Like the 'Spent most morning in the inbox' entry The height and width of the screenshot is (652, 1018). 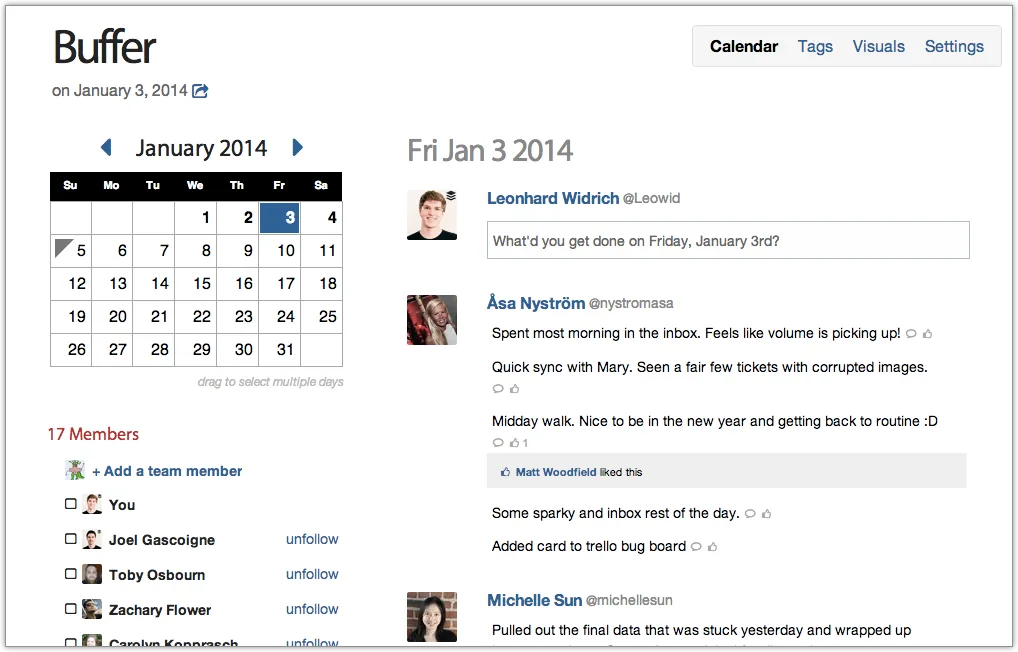pos(927,334)
